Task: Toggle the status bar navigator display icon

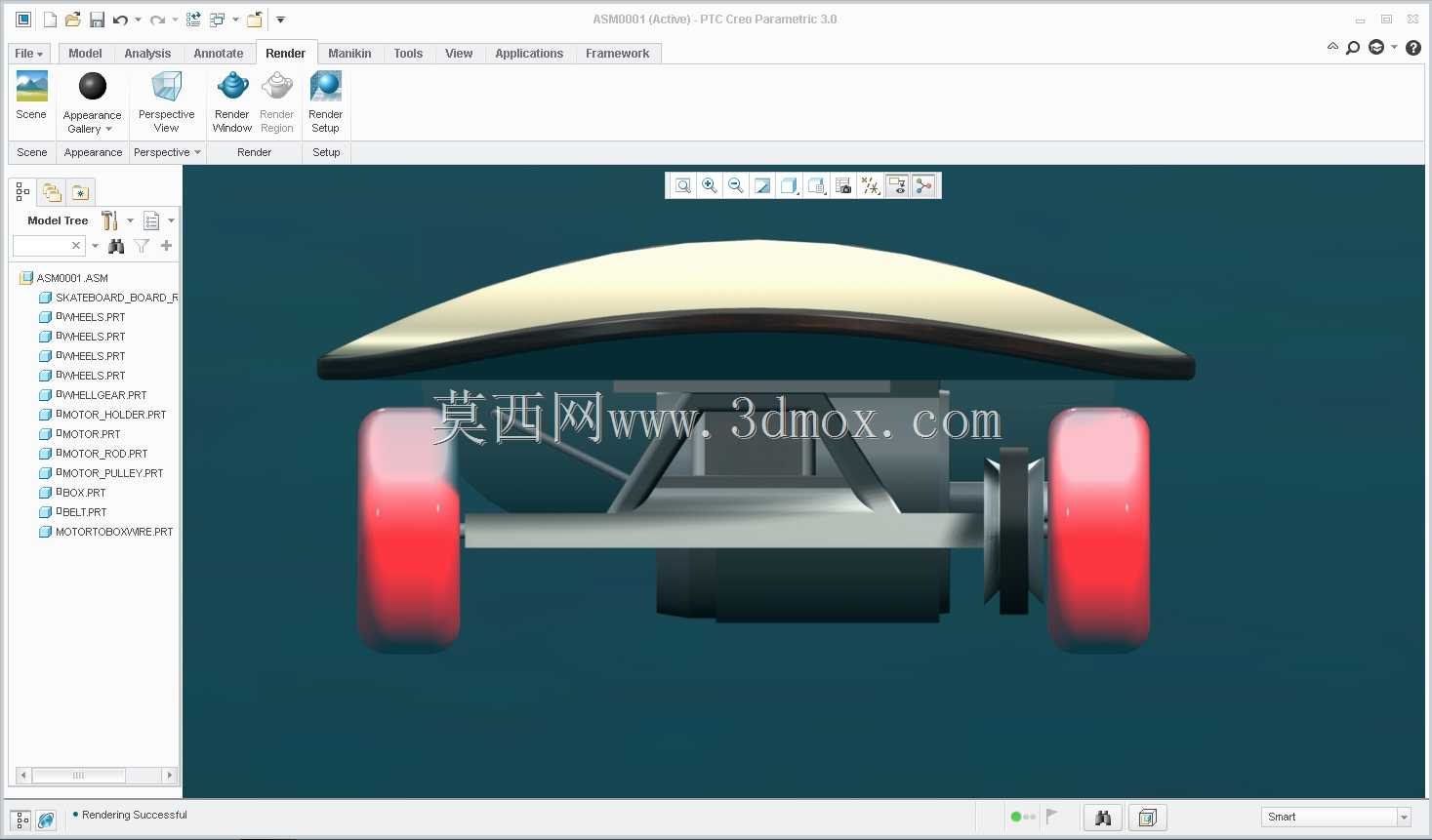Action: point(21,820)
